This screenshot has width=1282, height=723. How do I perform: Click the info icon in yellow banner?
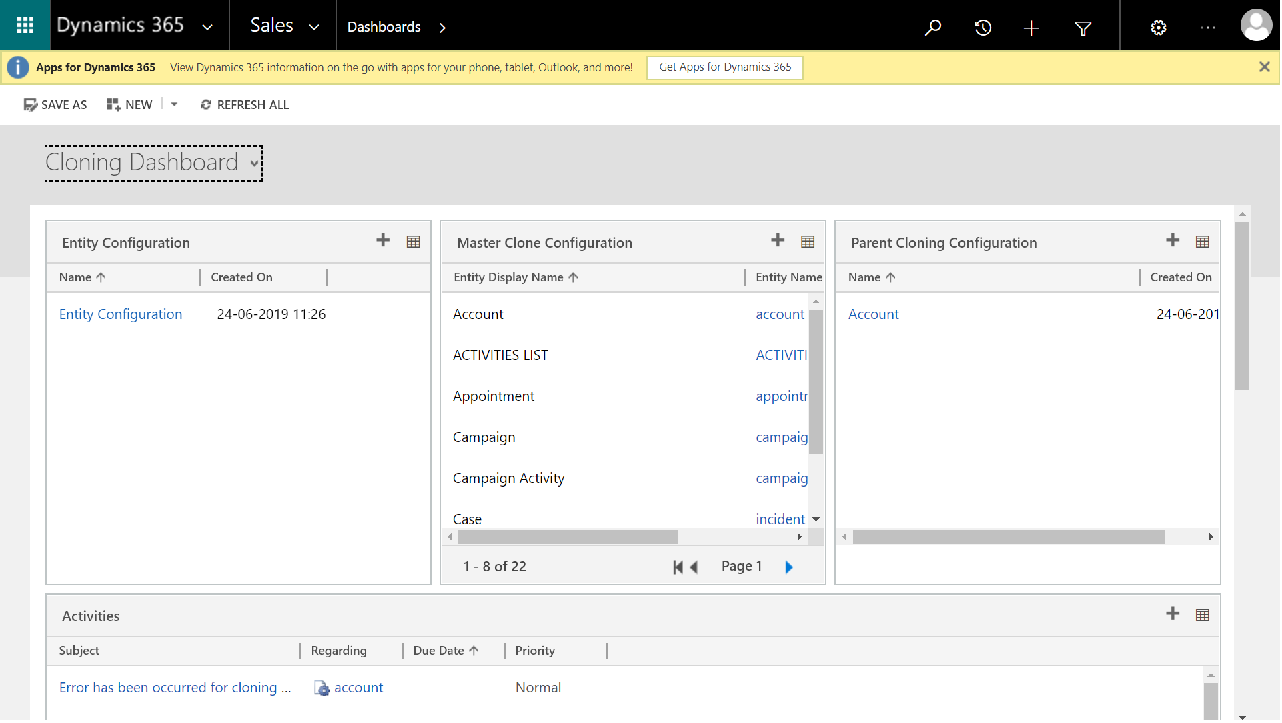coord(18,67)
